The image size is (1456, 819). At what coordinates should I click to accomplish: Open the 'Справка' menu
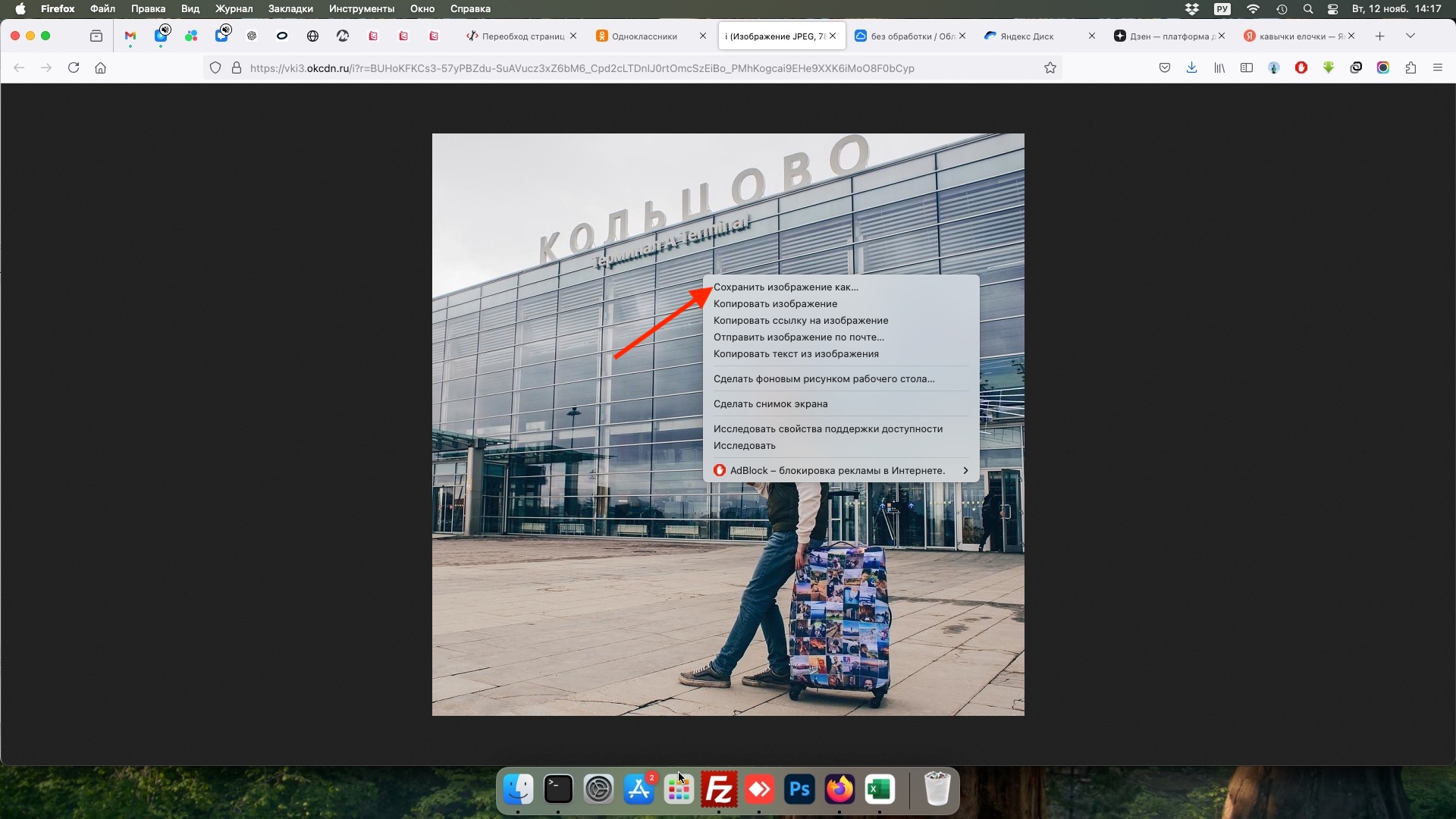pos(470,9)
